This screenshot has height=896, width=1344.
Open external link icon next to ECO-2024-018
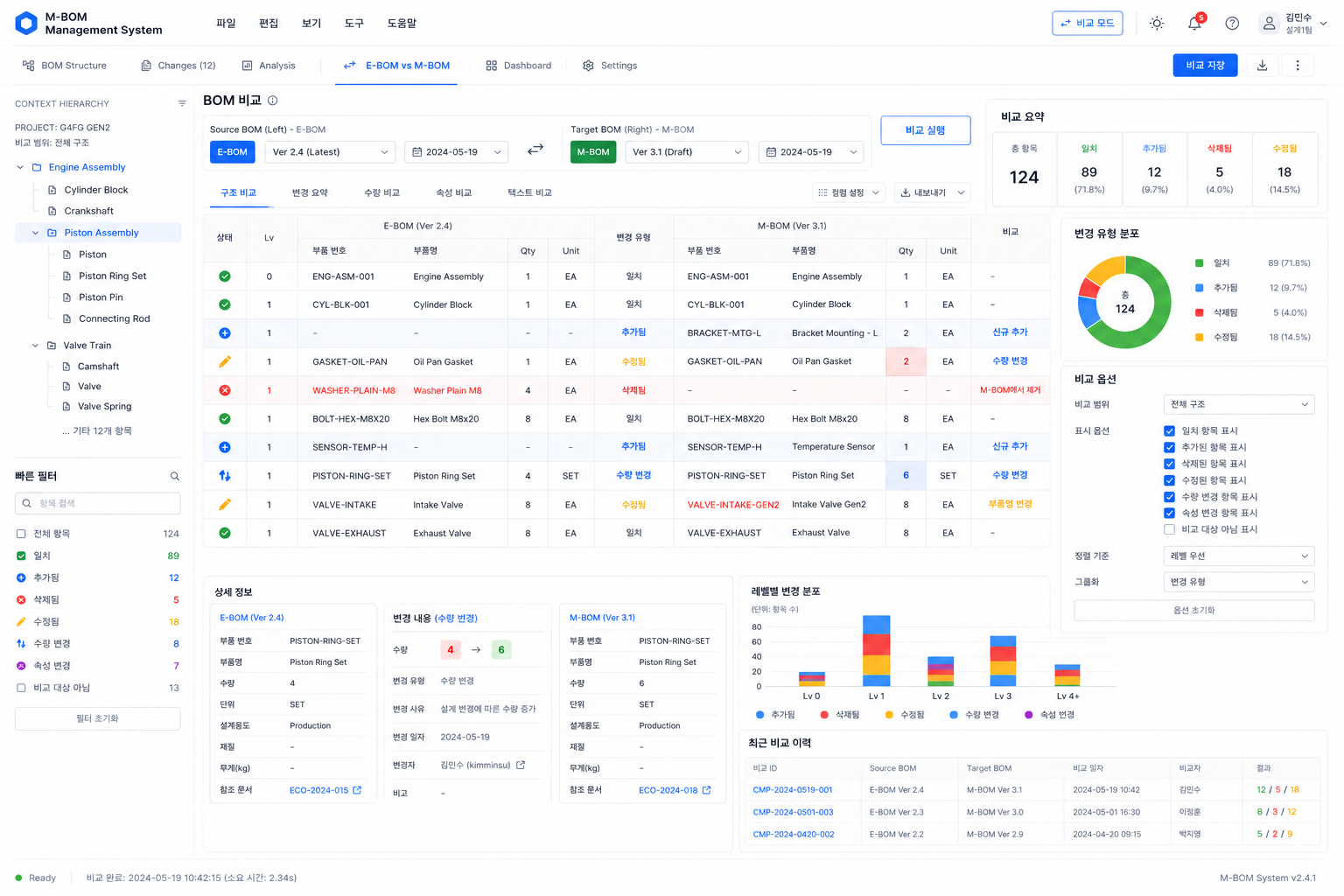(x=707, y=790)
